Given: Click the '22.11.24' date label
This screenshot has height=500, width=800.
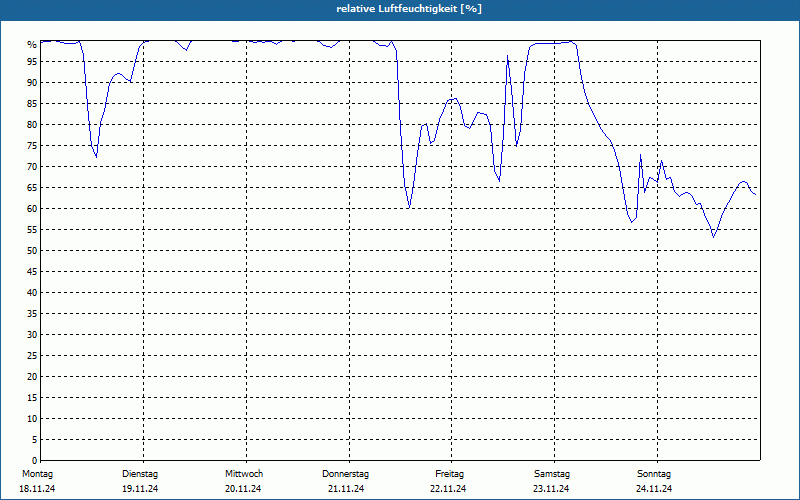Looking at the screenshot, I should tap(448, 489).
